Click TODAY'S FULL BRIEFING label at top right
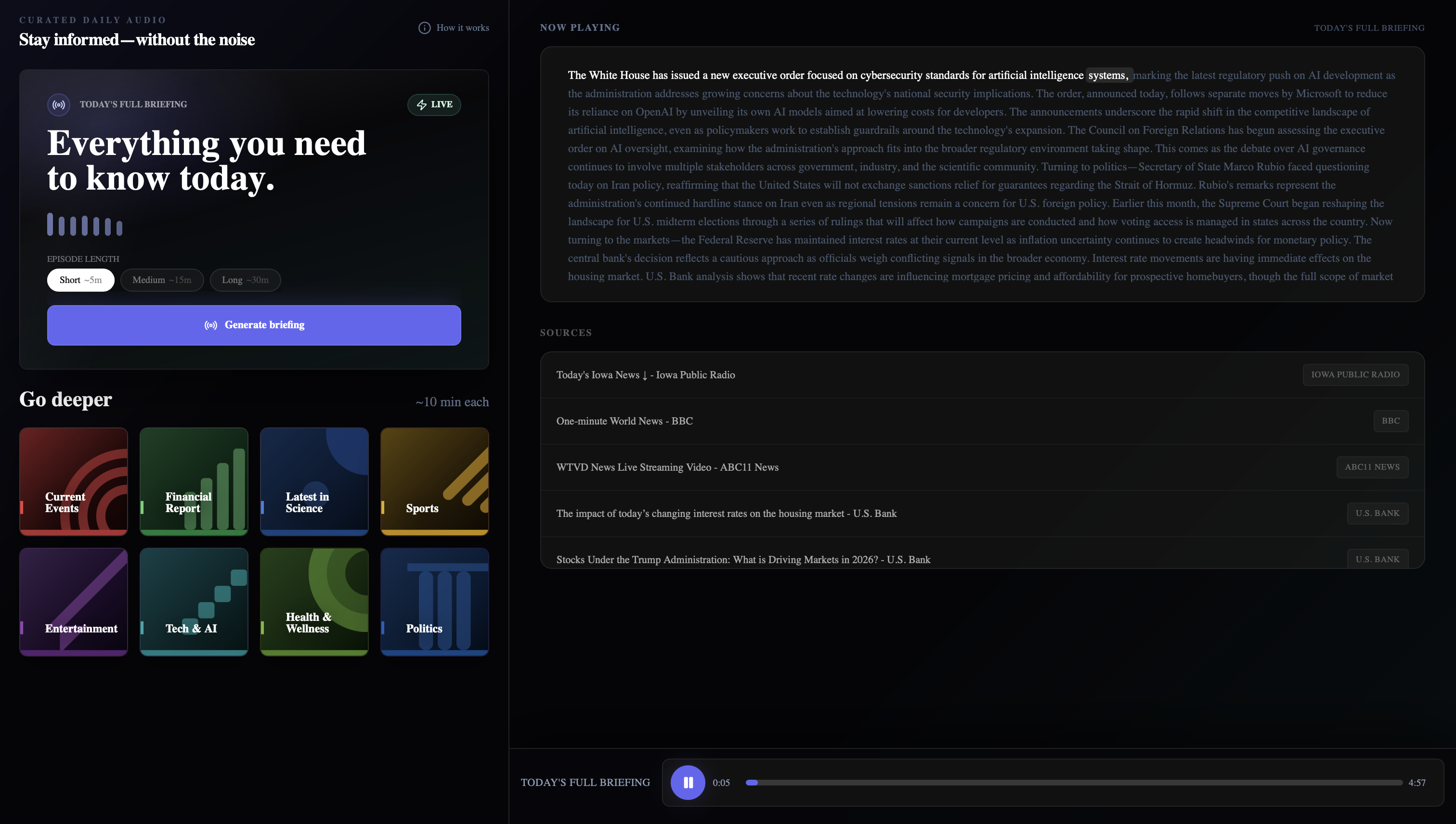 tap(1369, 28)
